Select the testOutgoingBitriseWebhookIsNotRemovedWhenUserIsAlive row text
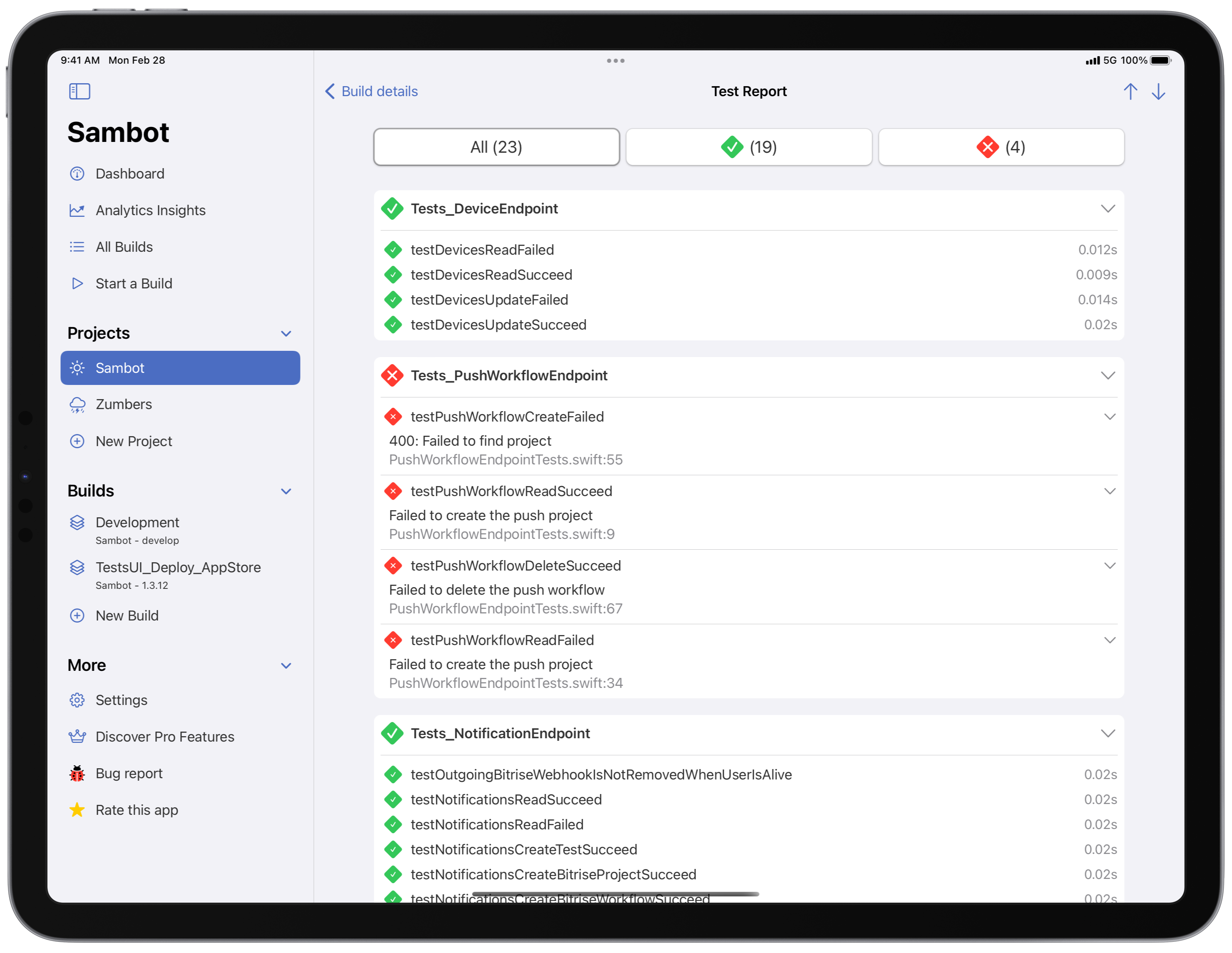This screenshot has height=953, width=1232. (x=601, y=775)
